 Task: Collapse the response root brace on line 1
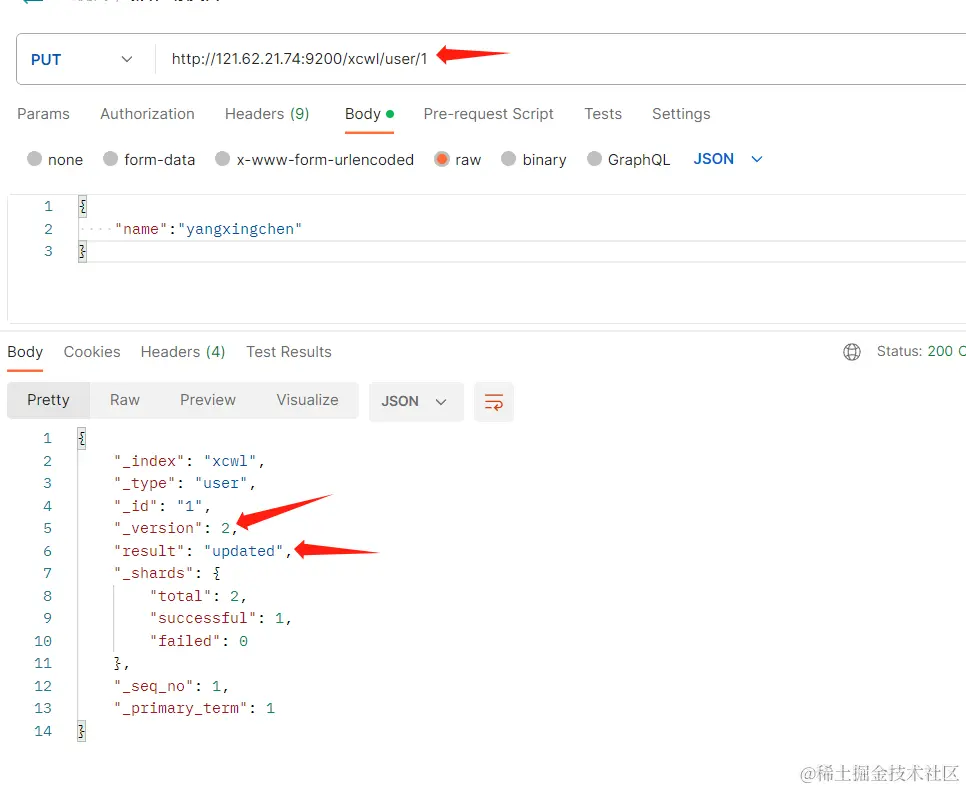(82, 439)
